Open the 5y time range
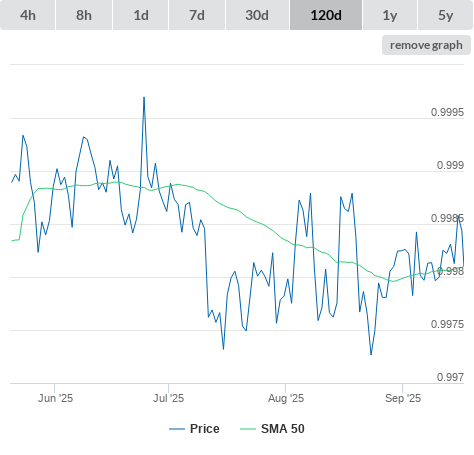The height and width of the screenshot is (455, 474). click(446, 15)
